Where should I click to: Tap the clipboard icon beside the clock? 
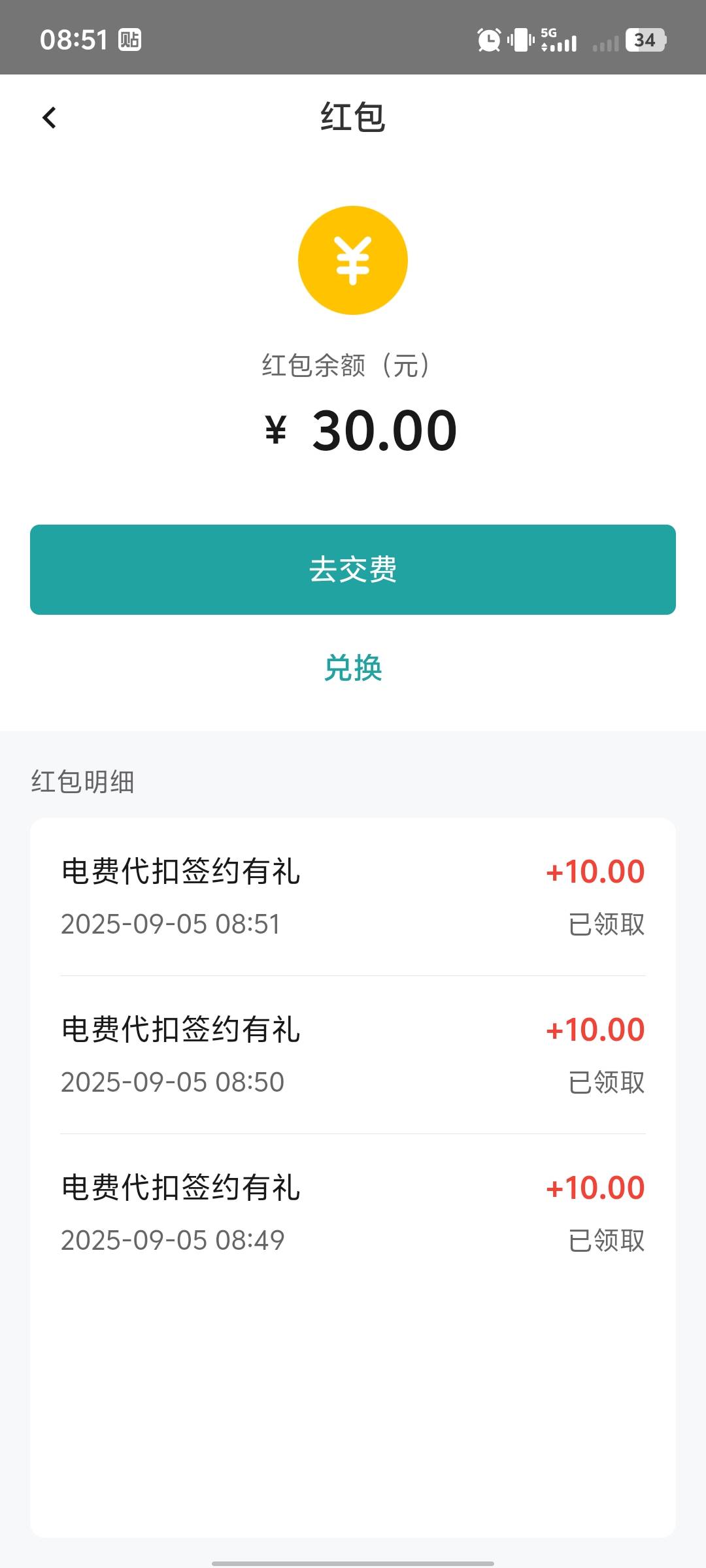coord(129,40)
